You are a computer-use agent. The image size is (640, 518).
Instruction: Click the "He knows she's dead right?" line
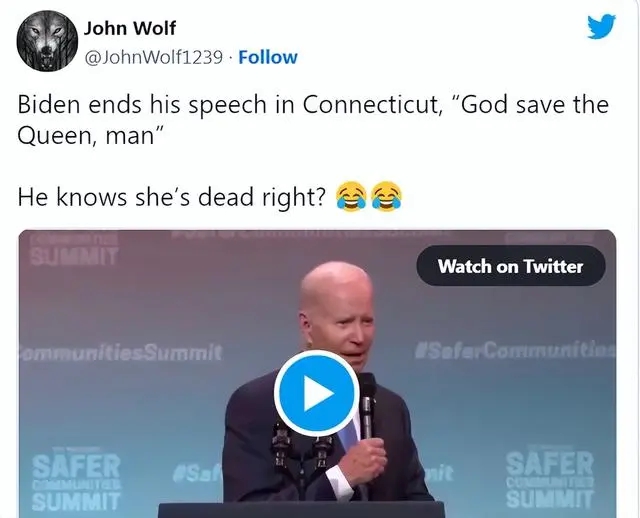[171, 198]
